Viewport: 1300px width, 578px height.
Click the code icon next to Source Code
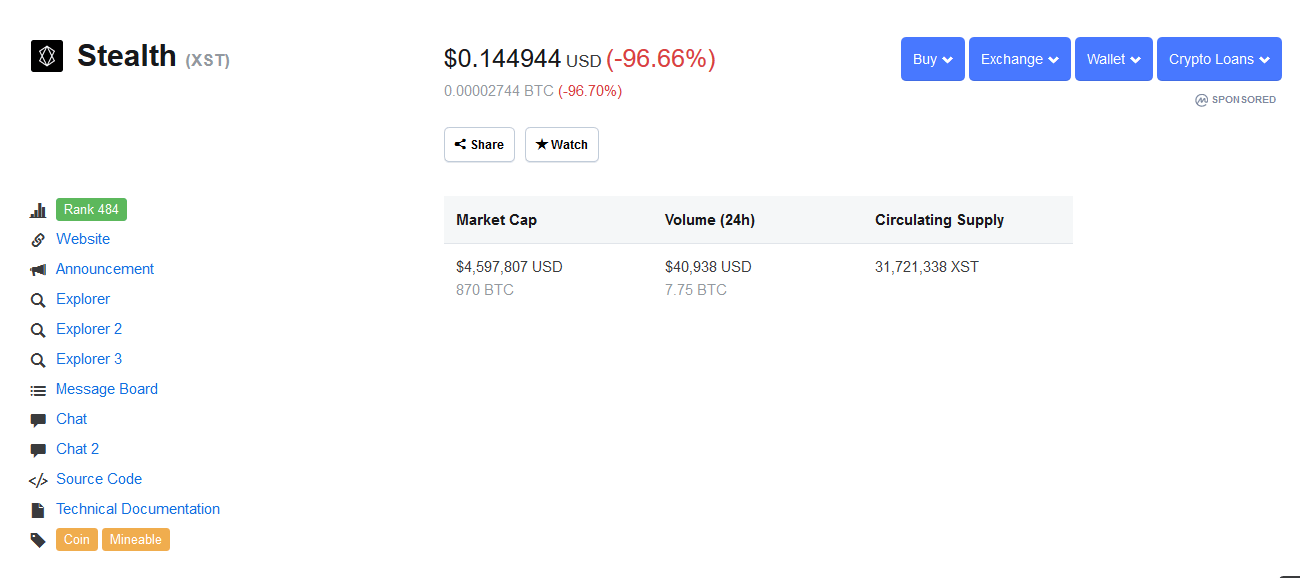click(x=38, y=478)
